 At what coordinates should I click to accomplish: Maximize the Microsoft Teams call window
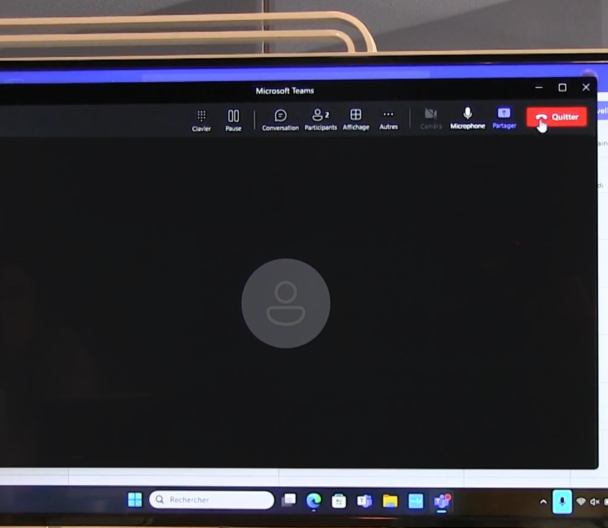tap(562, 88)
